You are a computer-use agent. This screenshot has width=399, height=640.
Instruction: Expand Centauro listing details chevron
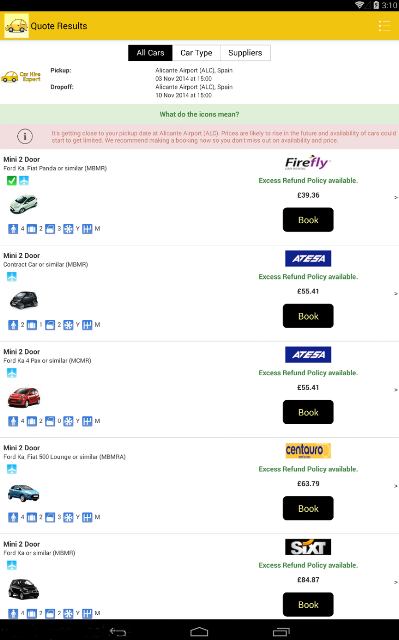(395, 486)
